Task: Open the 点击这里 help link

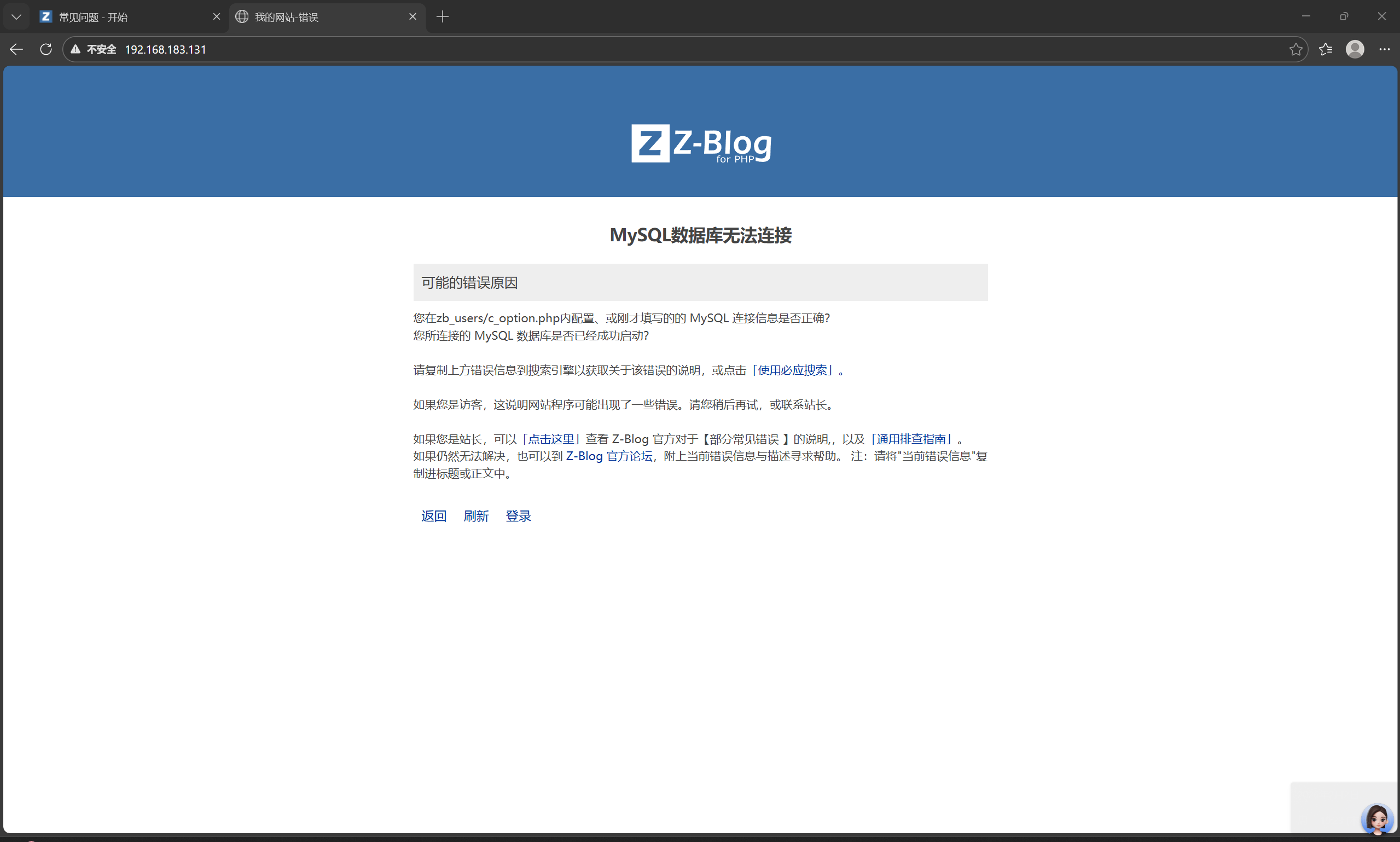Action: click(551, 439)
